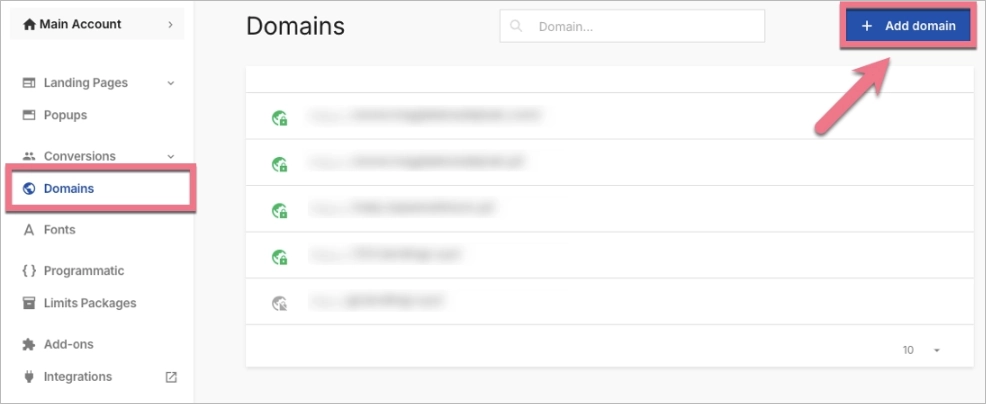Click the Limits Packages archive icon
The height and width of the screenshot is (404, 986).
[x=29, y=303]
